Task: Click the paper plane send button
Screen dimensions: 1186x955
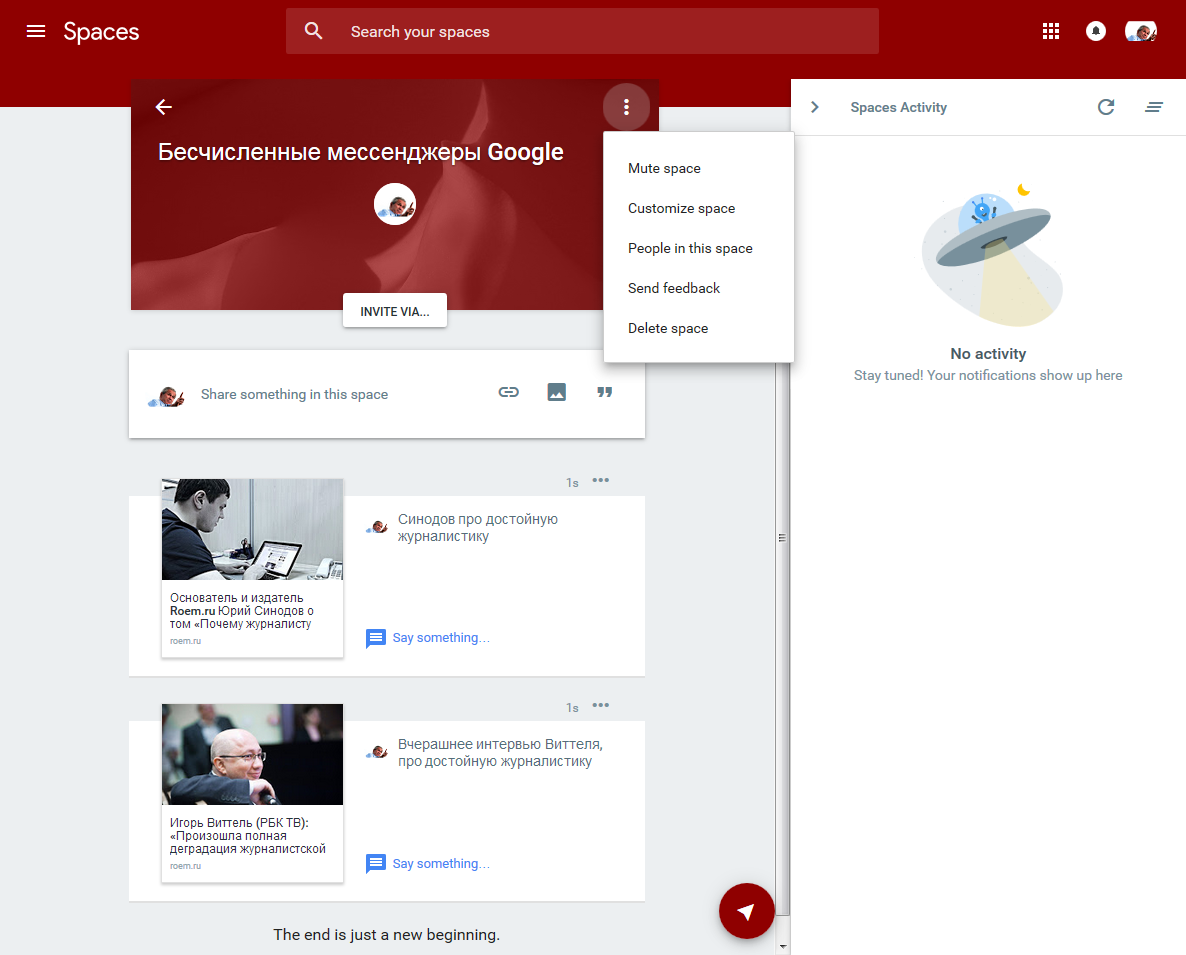Action: (x=747, y=910)
